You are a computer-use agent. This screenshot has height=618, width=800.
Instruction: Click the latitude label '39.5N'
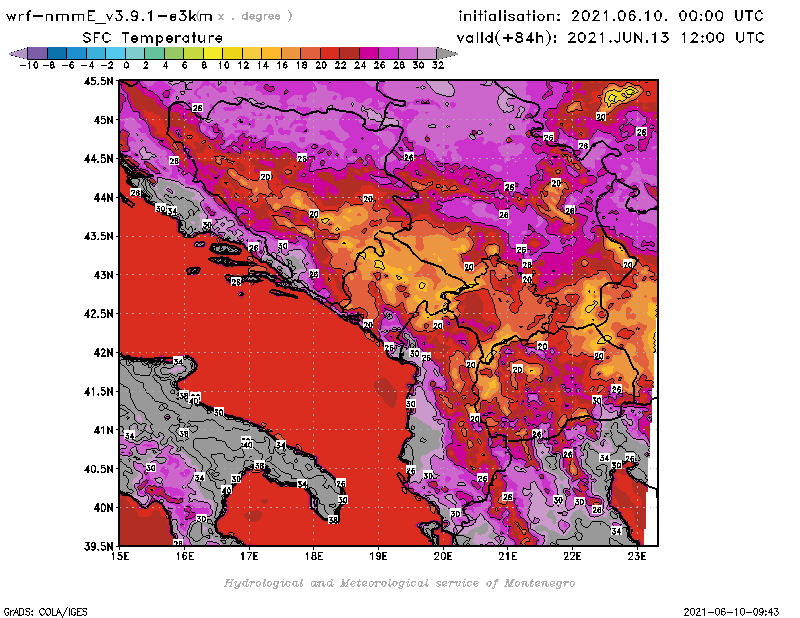tap(98, 546)
